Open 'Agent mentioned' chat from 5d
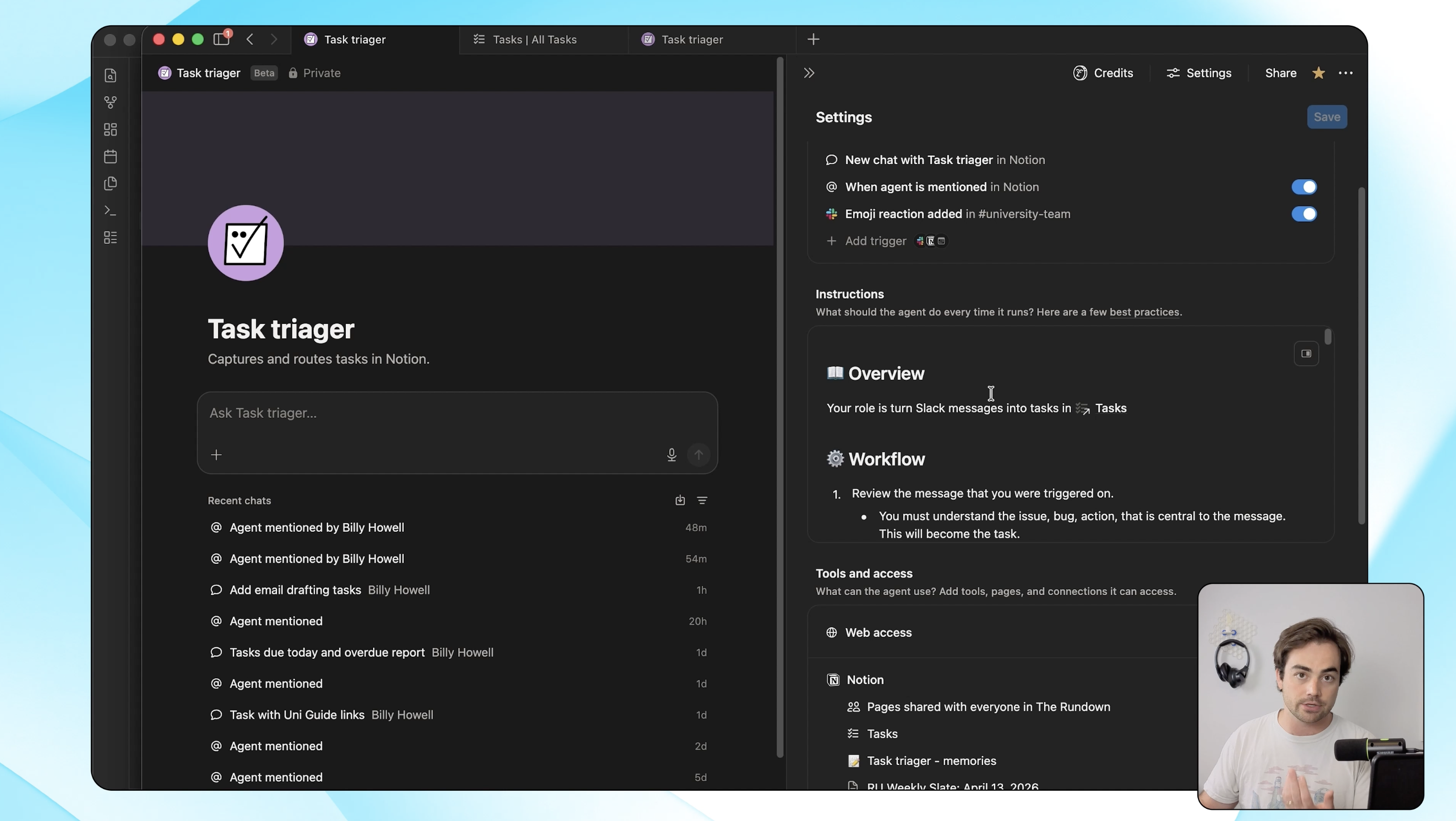 pos(457,778)
